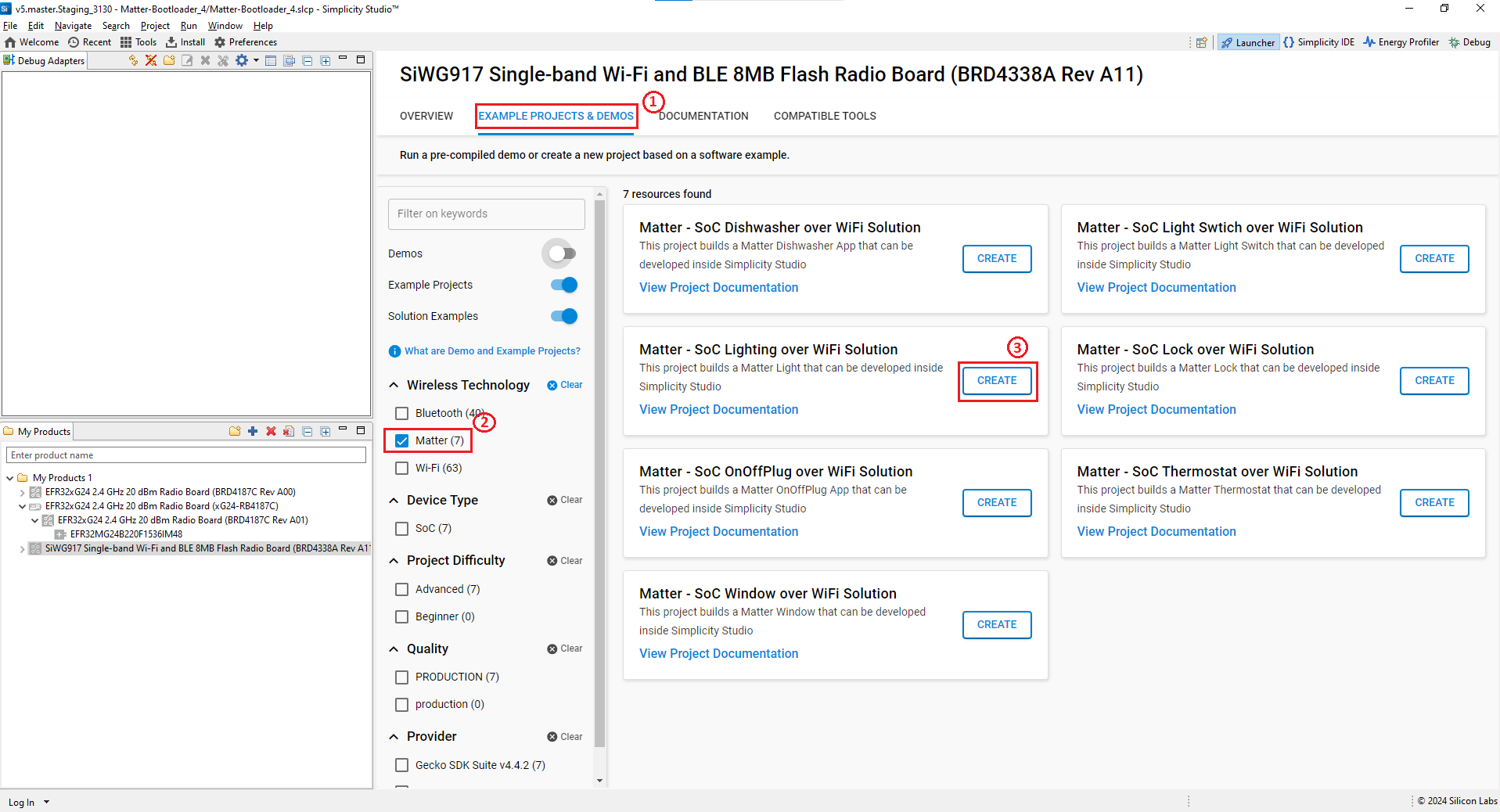The image size is (1500, 812).
Task: Check the PRODUCTION (7) quality filter
Action: [x=402, y=677]
